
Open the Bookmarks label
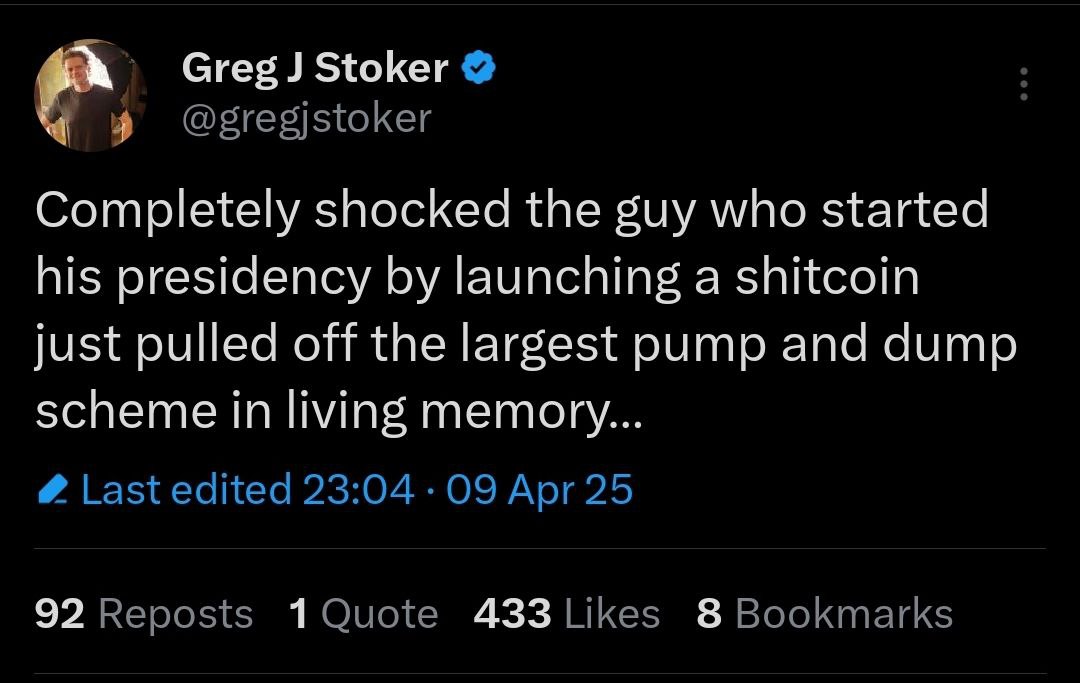coord(844,614)
